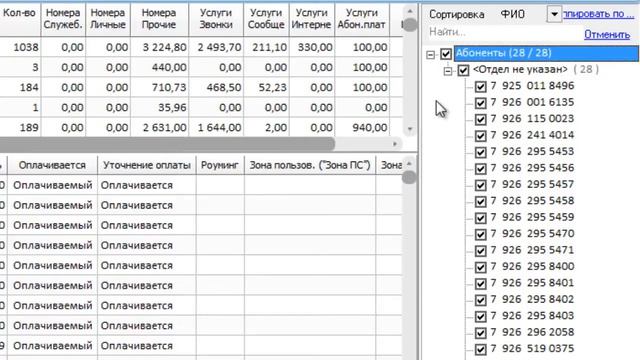Screen dimensions: 640x360
Task: Uncheck subscriber 7 926 295 5459
Action: (x=480, y=218)
